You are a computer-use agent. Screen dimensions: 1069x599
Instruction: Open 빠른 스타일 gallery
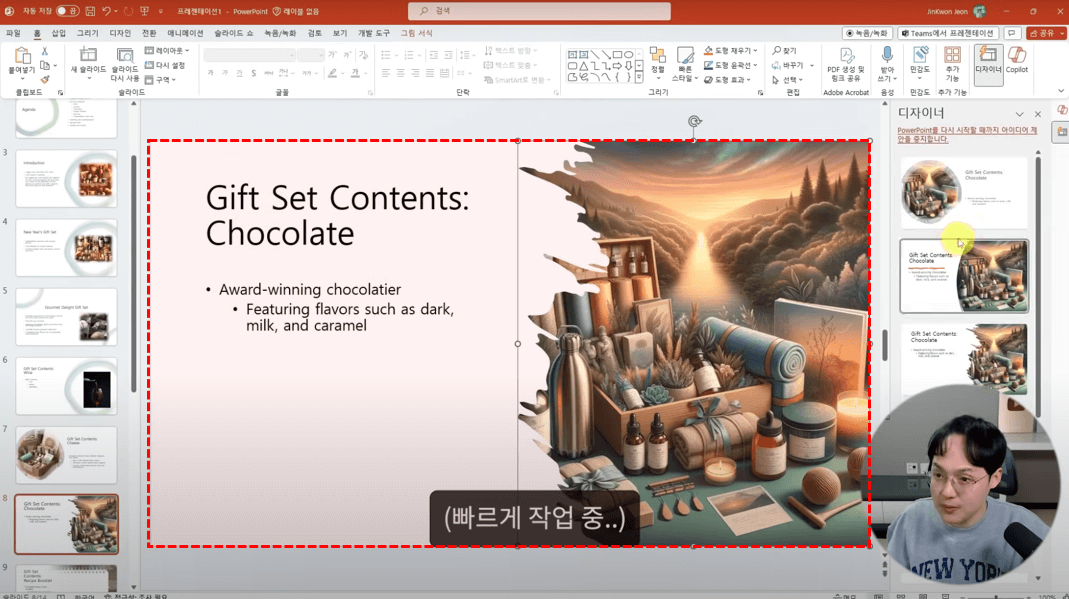pyautogui.click(x=684, y=64)
